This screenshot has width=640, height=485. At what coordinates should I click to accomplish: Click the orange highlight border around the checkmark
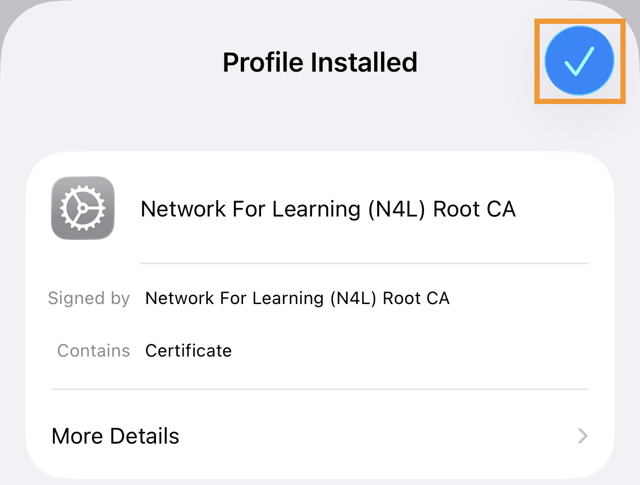(538, 61)
